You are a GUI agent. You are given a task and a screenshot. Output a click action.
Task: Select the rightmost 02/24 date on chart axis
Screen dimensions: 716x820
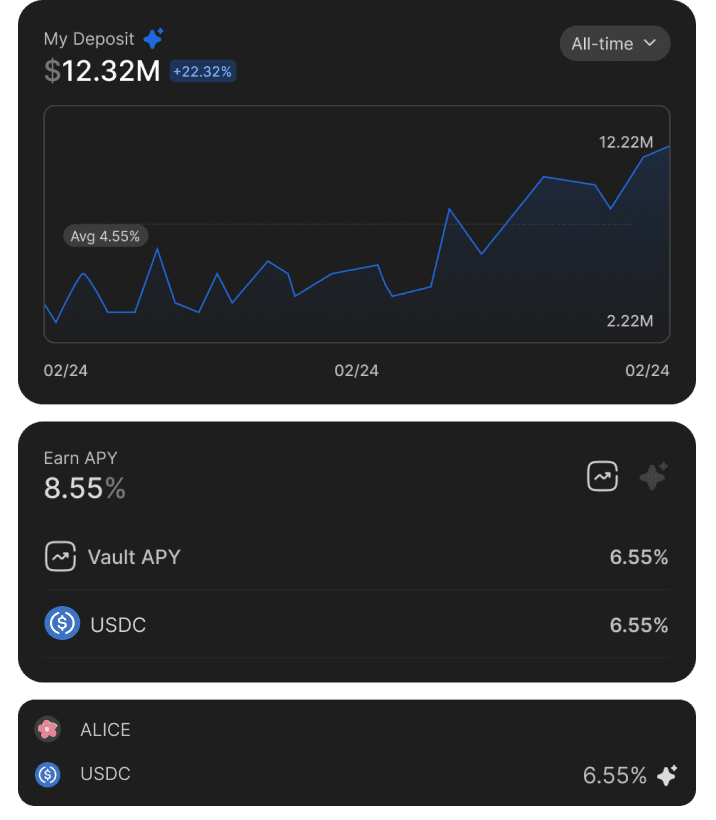coord(647,370)
